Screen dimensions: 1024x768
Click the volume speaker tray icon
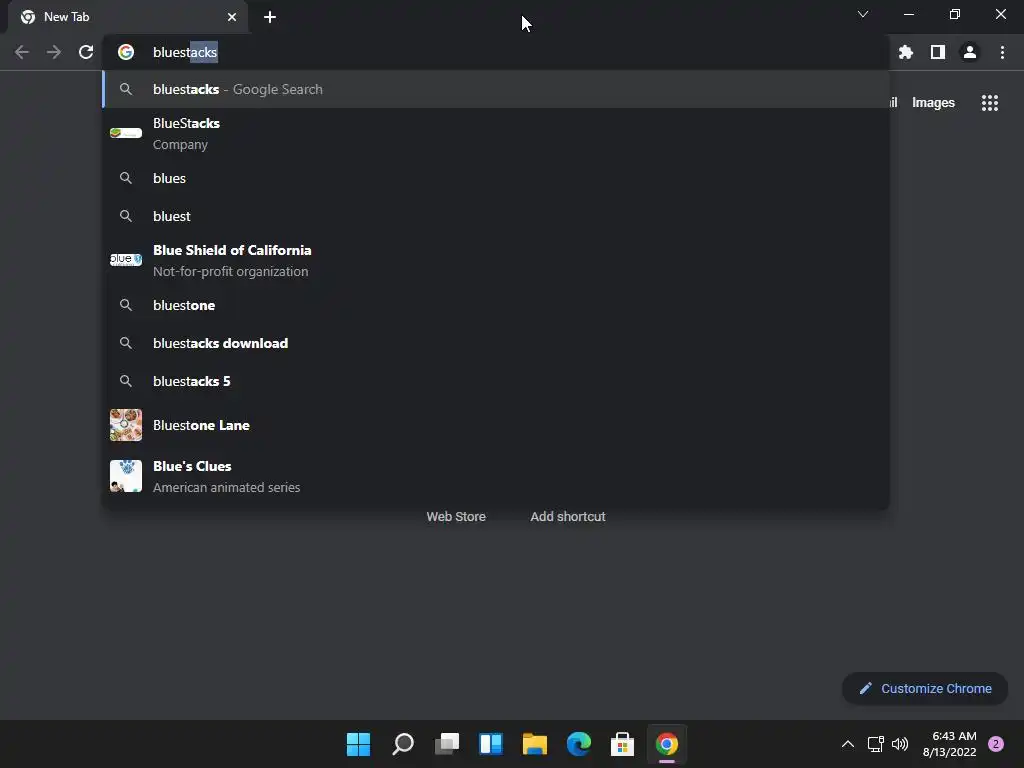coord(900,744)
